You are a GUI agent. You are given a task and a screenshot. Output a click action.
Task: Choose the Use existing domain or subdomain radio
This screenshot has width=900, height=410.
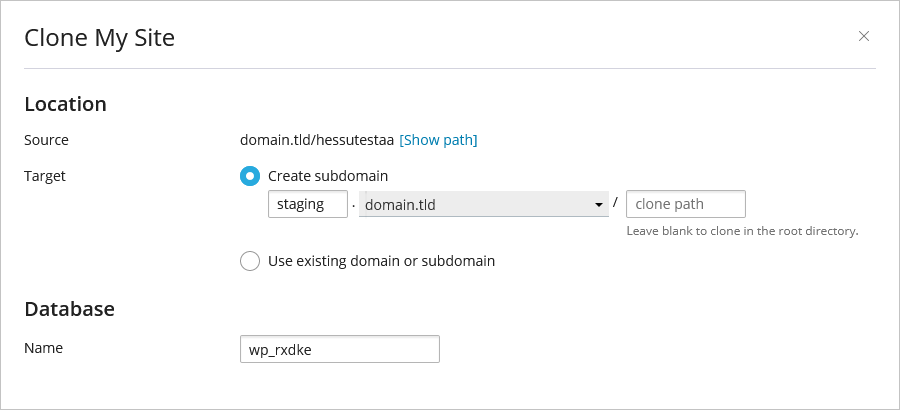coord(250,261)
